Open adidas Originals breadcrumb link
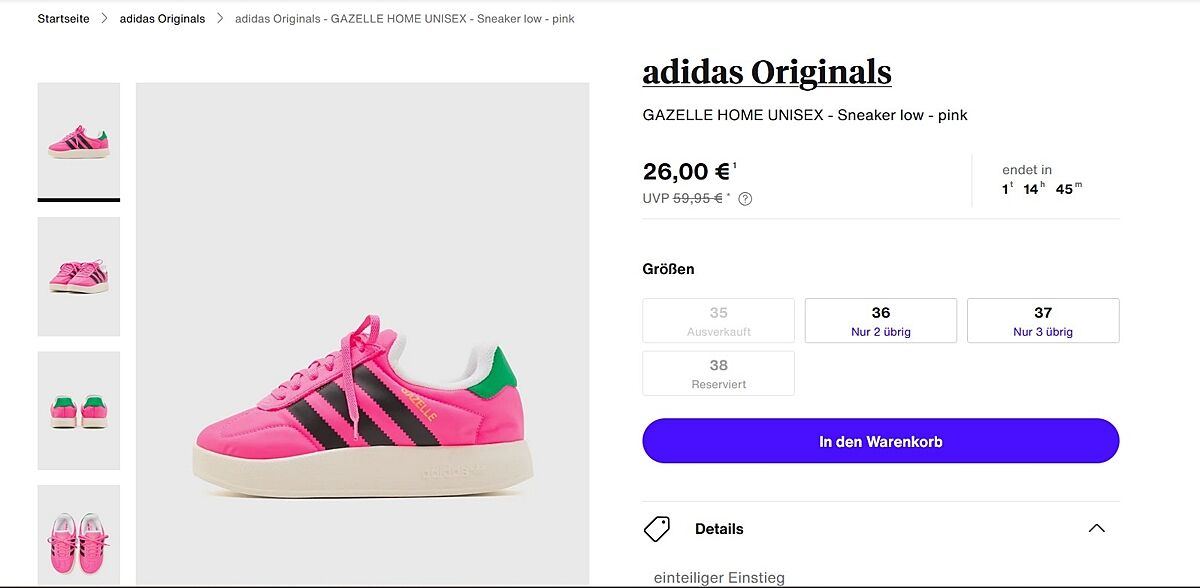1200x588 pixels. 162,19
